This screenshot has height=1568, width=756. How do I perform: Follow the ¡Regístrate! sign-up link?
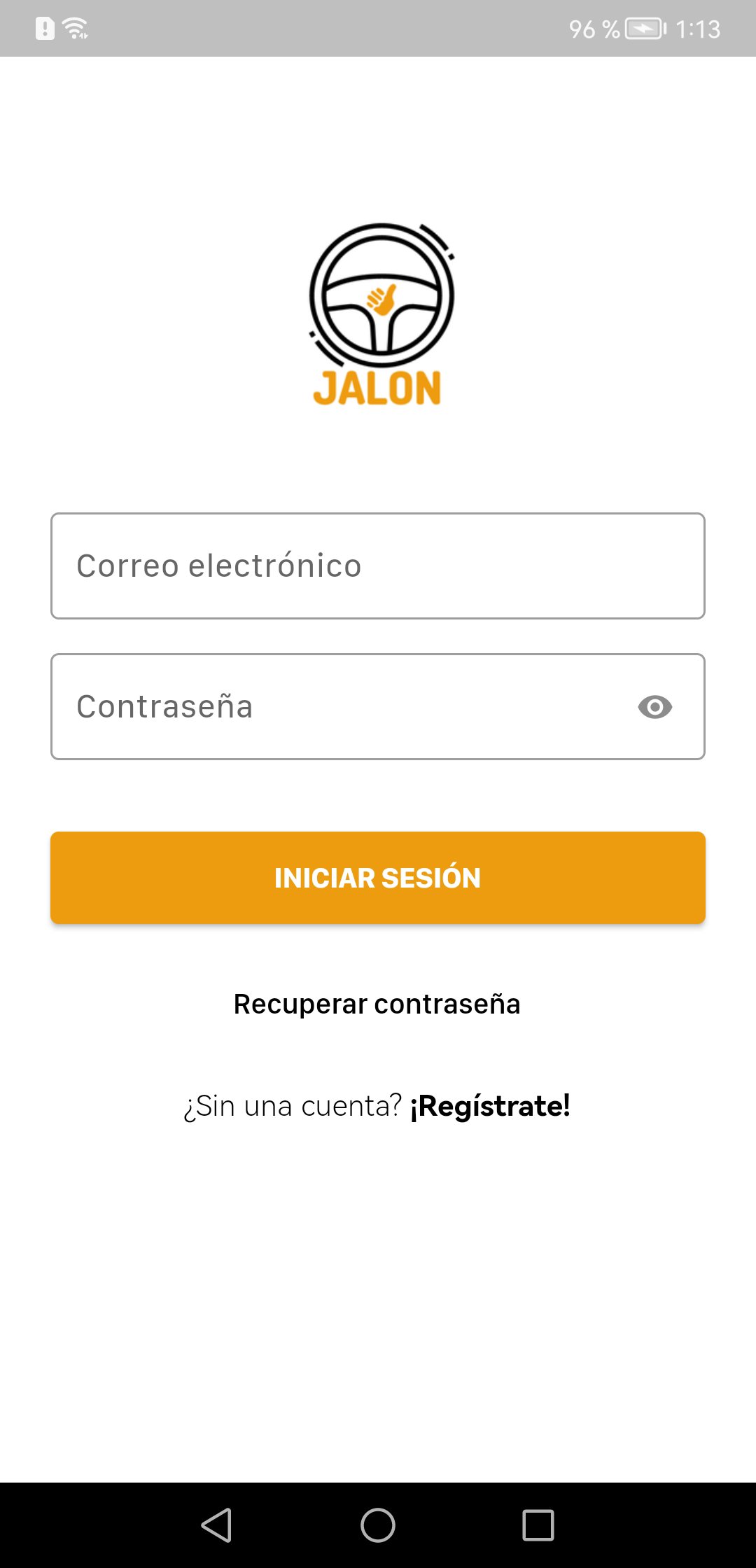point(490,1106)
